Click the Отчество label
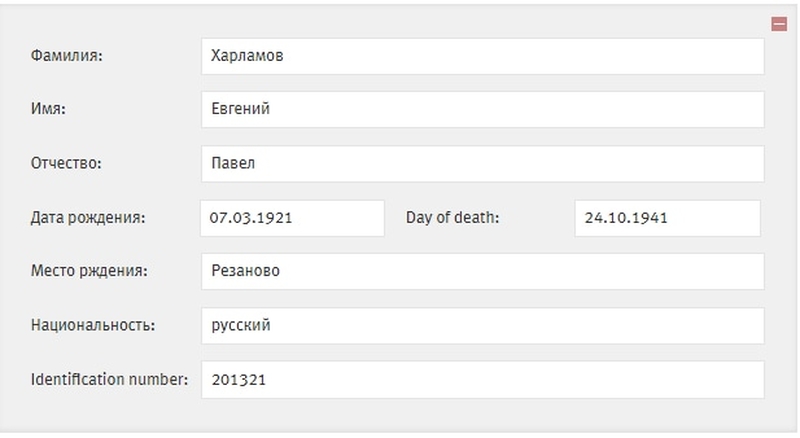This screenshot has height=438, width=800. click(67, 163)
